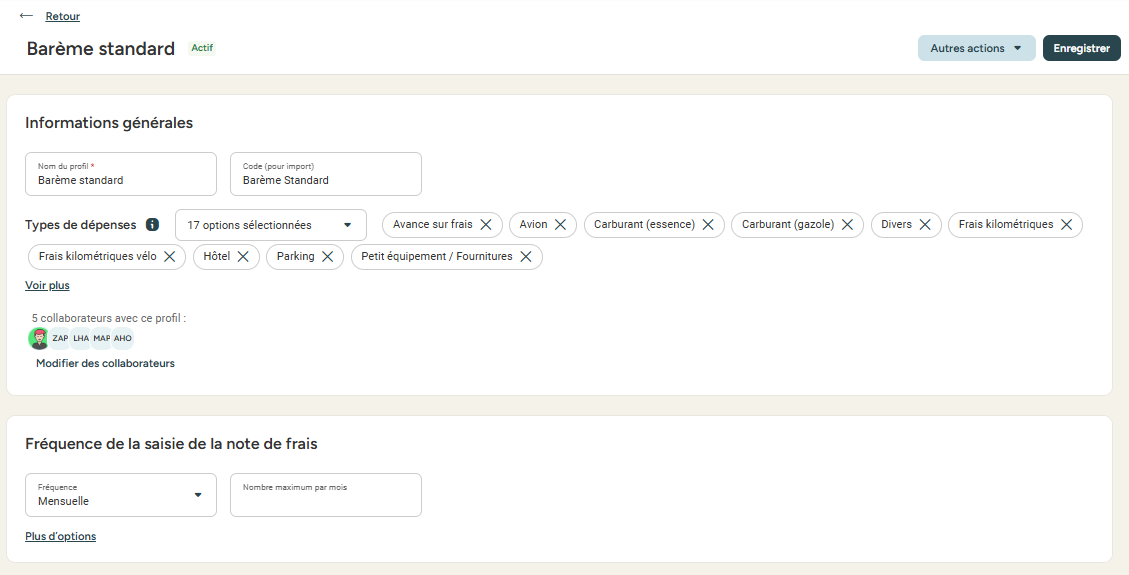Select the ZAP collaborator avatar
The width and height of the screenshot is (1129, 575).
(60, 338)
